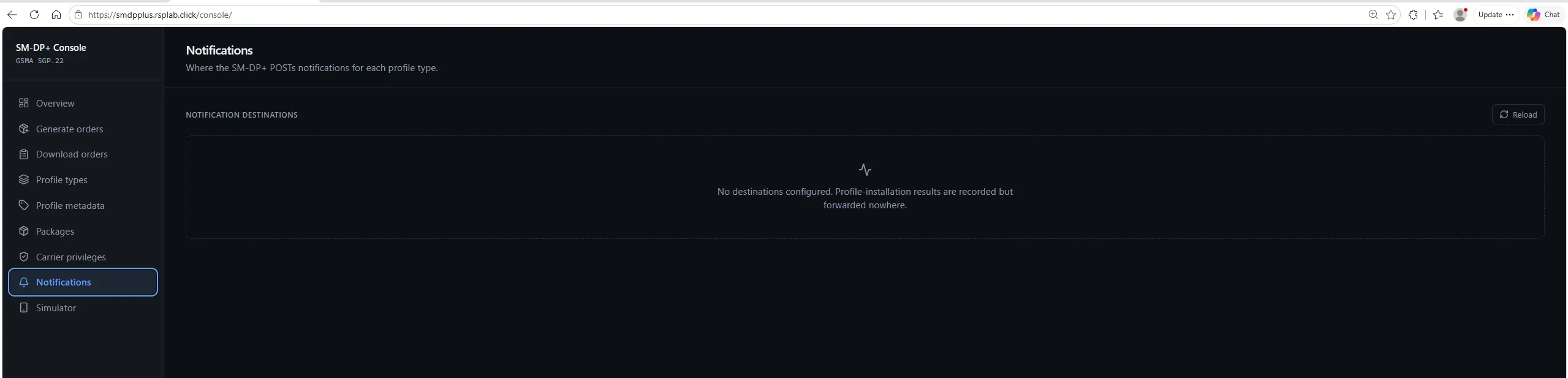Click the zoom magnifier icon in address bar

point(1373,15)
